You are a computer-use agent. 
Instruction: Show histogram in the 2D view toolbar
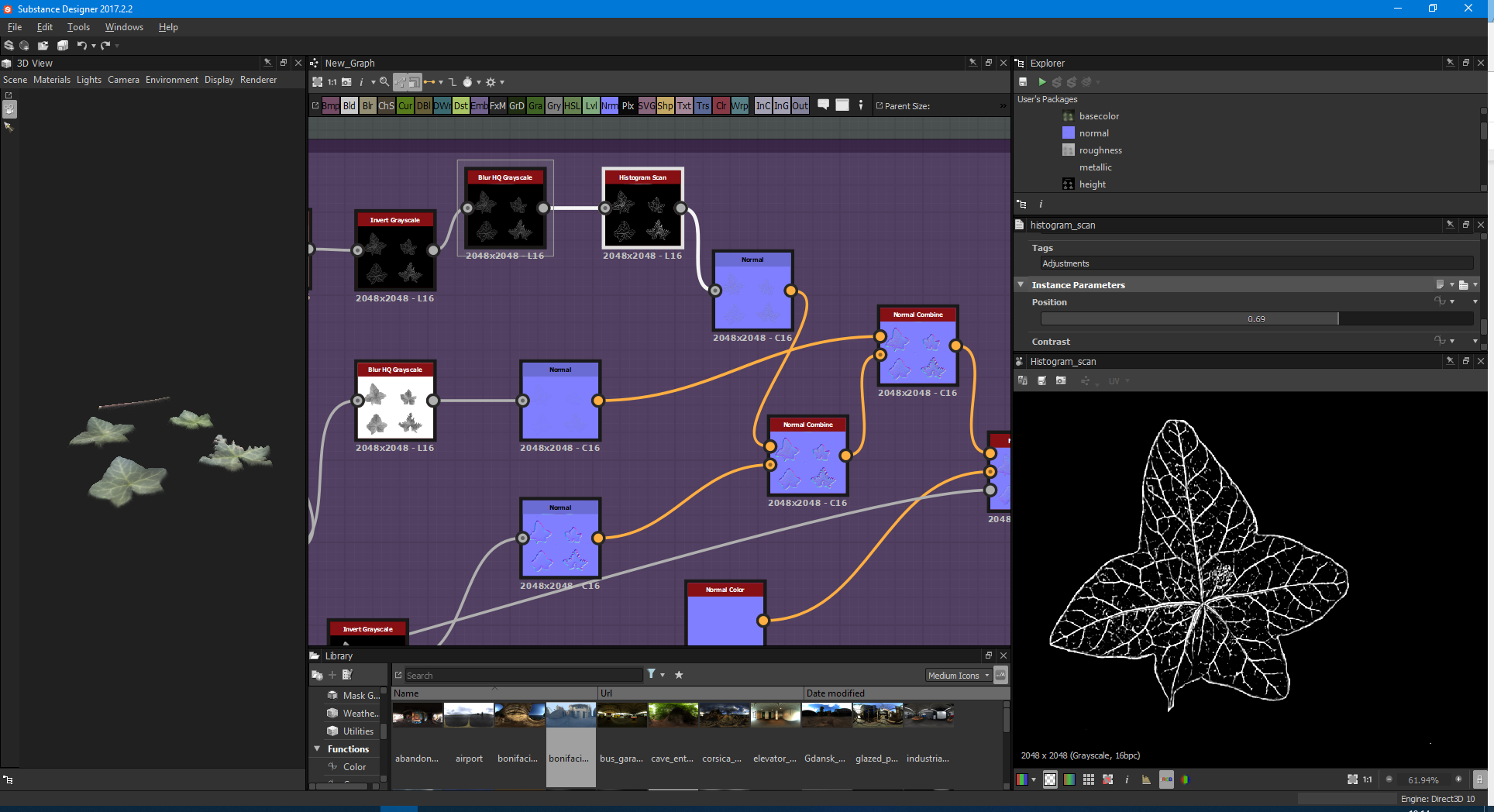[1146, 779]
